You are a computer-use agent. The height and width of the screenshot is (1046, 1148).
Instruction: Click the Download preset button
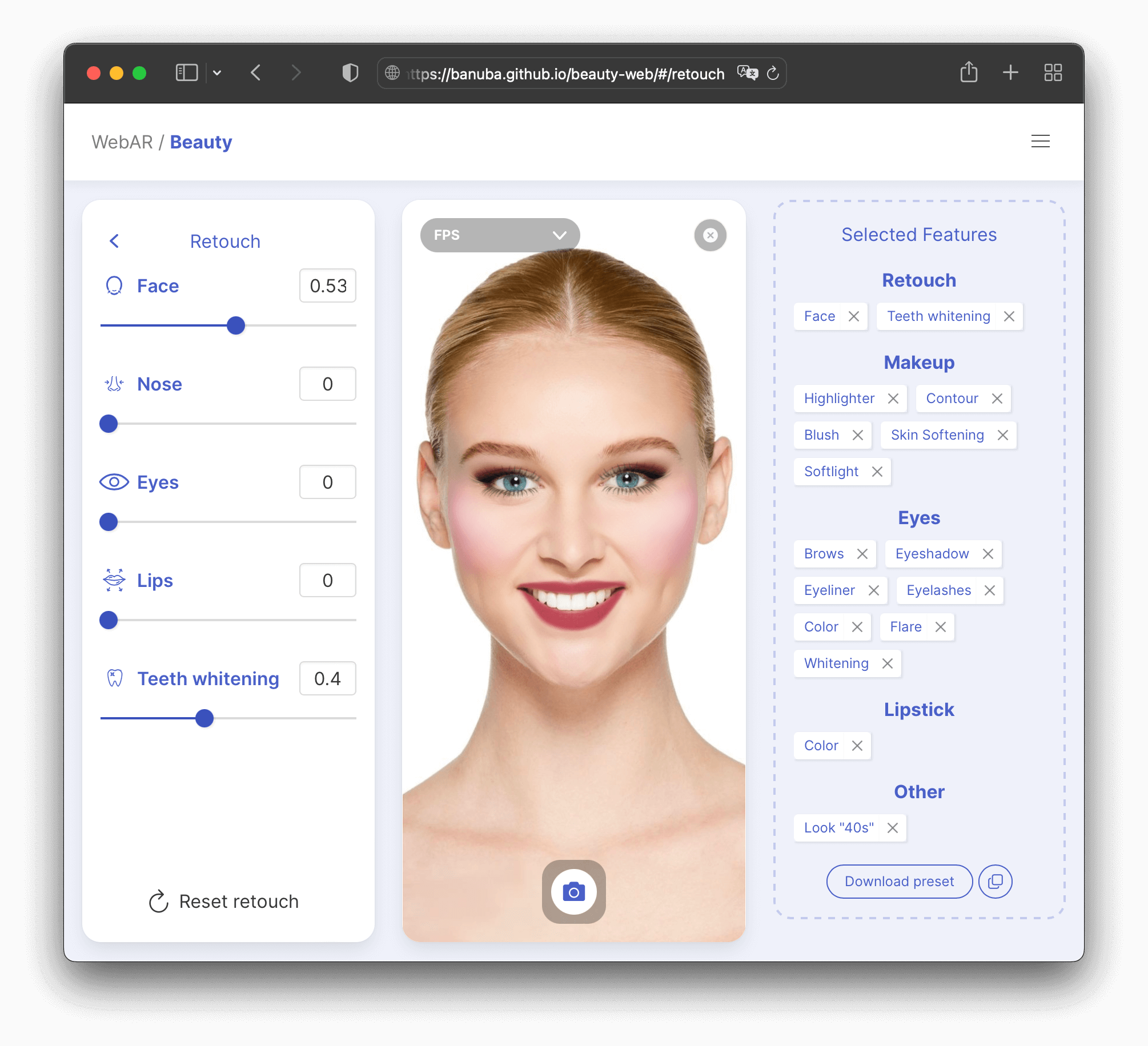click(899, 882)
